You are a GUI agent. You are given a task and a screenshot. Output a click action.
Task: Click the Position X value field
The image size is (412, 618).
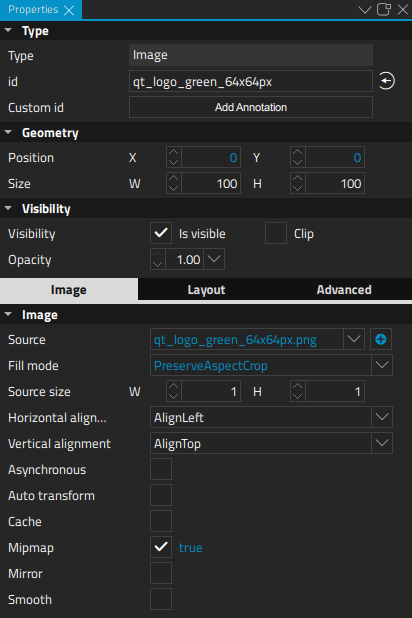pos(211,158)
